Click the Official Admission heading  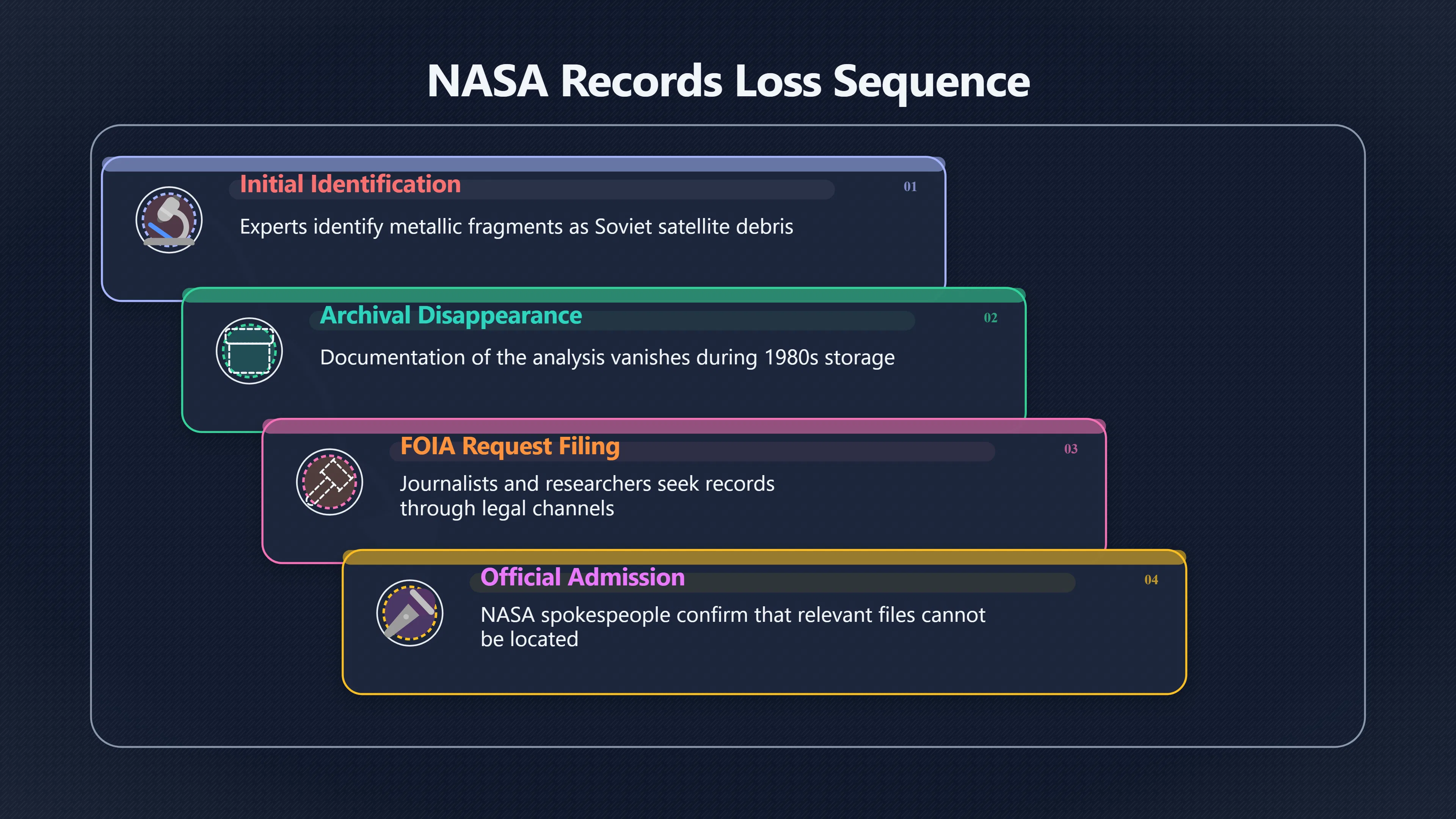[x=583, y=577]
